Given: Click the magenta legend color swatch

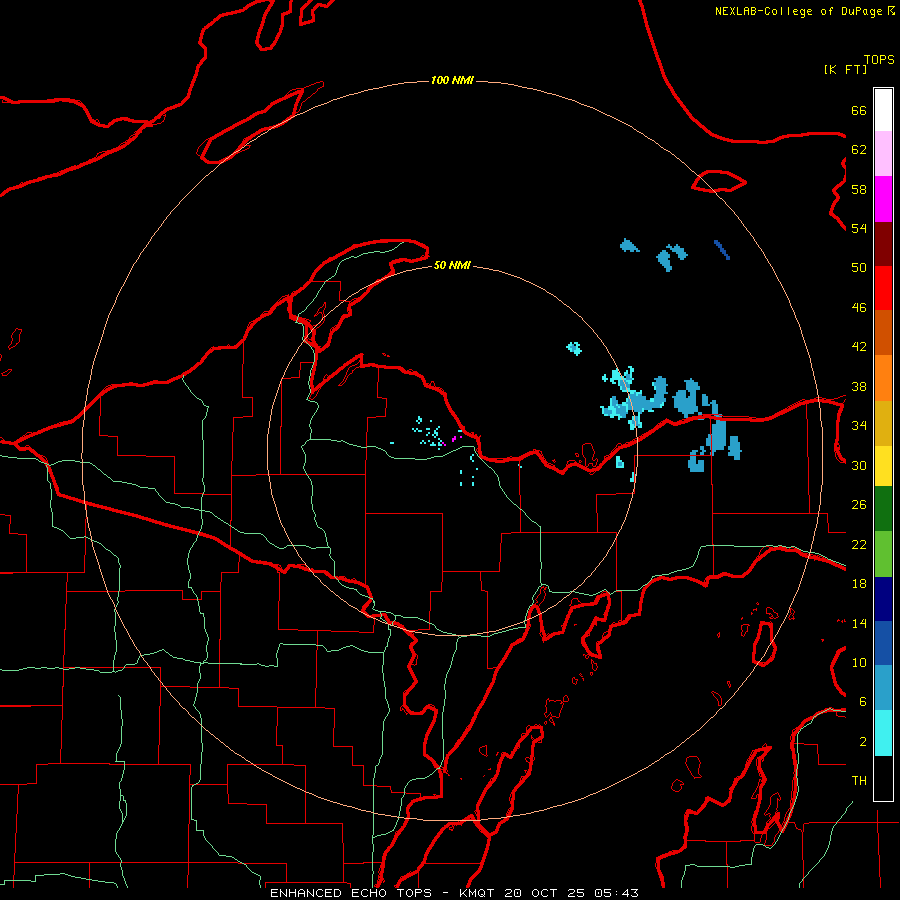Looking at the screenshot, I should [883, 199].
